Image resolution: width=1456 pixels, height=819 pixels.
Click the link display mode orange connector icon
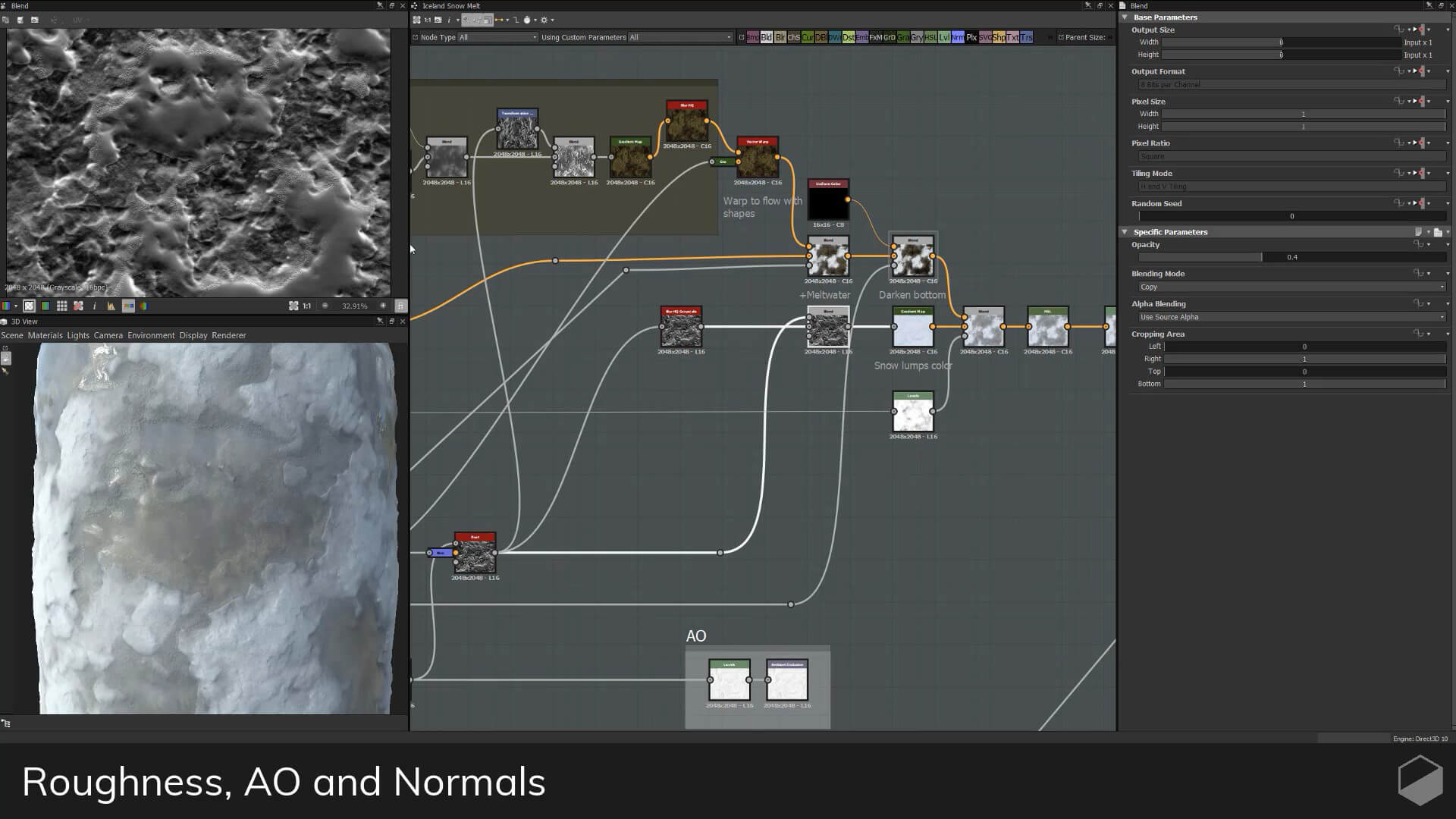pos(500,20)
